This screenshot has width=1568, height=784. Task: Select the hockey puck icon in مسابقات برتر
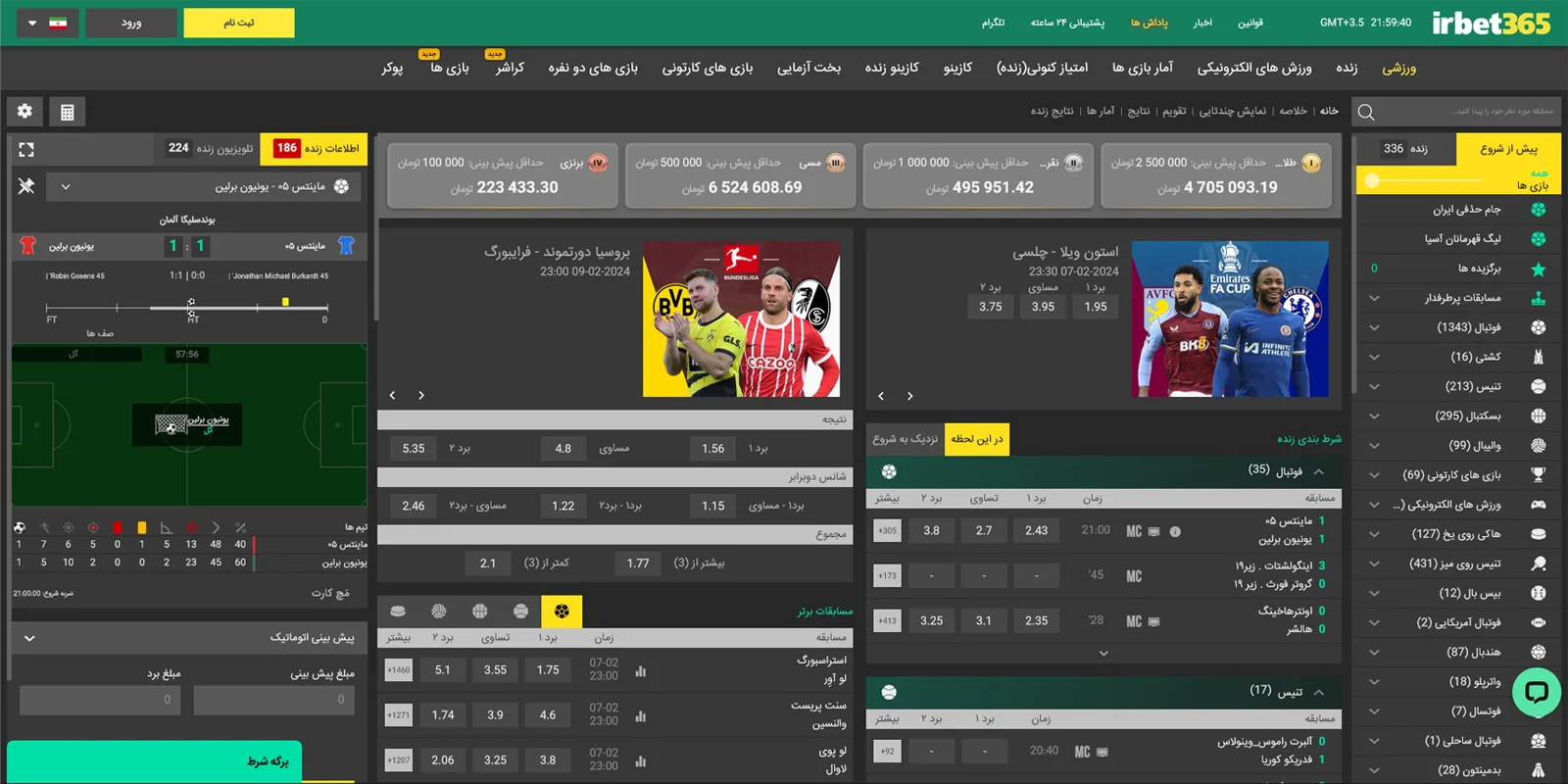tap(398, 612)
